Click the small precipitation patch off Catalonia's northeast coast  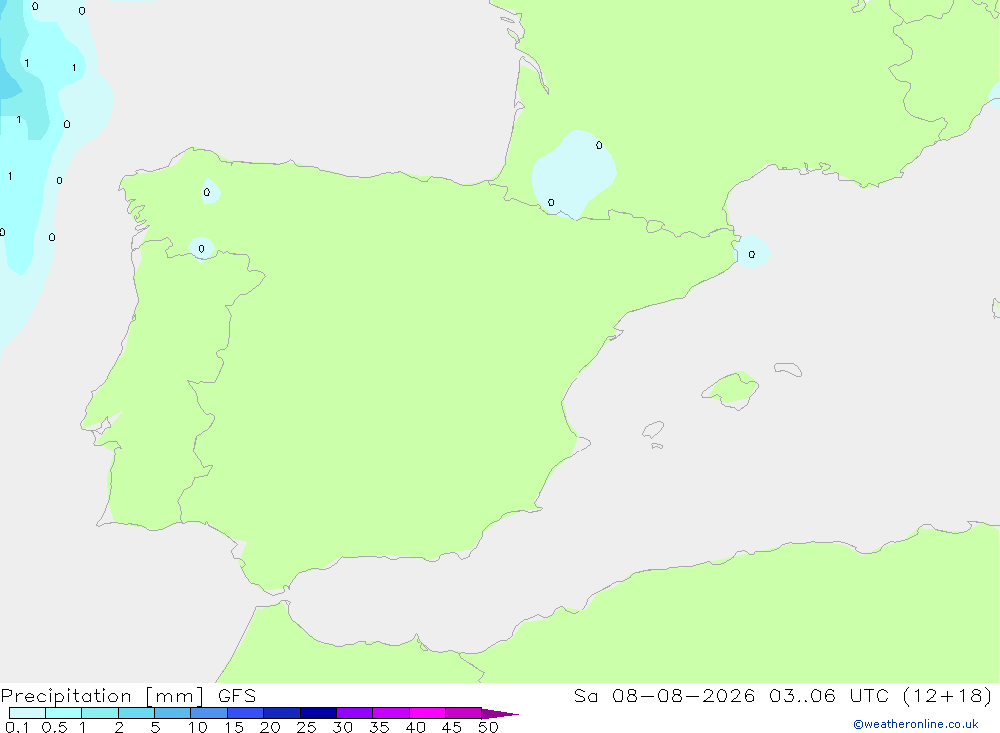[753, 251]
